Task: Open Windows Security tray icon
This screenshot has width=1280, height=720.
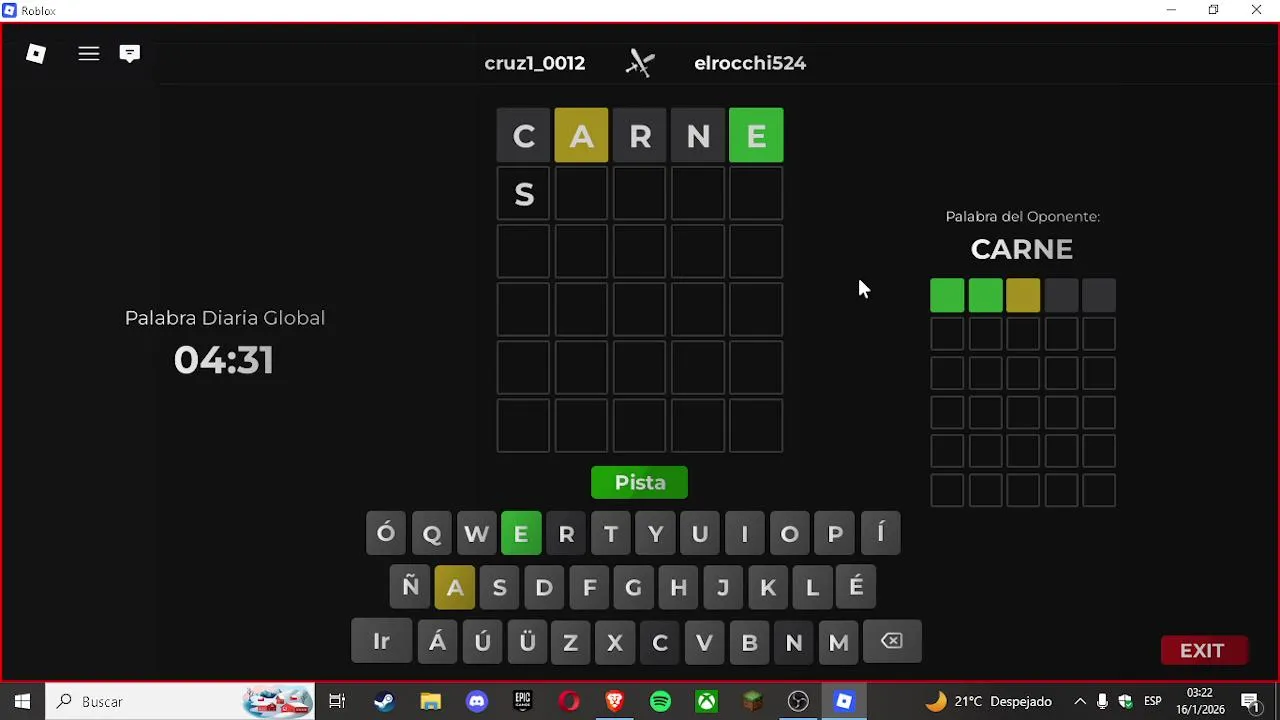Action: tap(1126, 702)
